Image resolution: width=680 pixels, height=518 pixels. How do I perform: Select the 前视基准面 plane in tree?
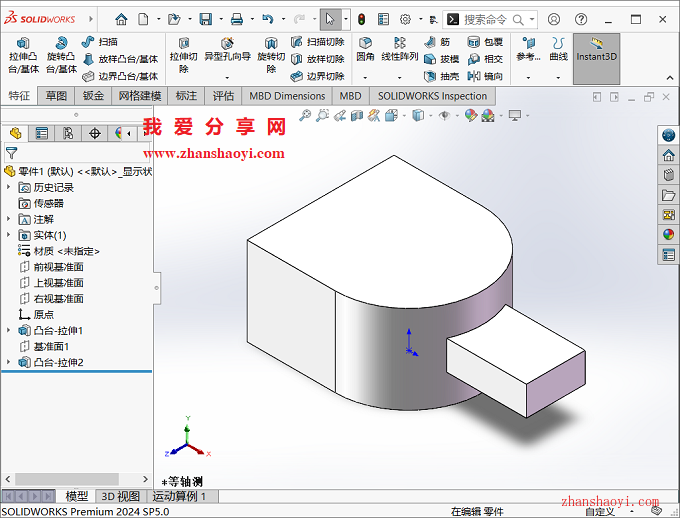pyautogui.click(x=58, y=267)
